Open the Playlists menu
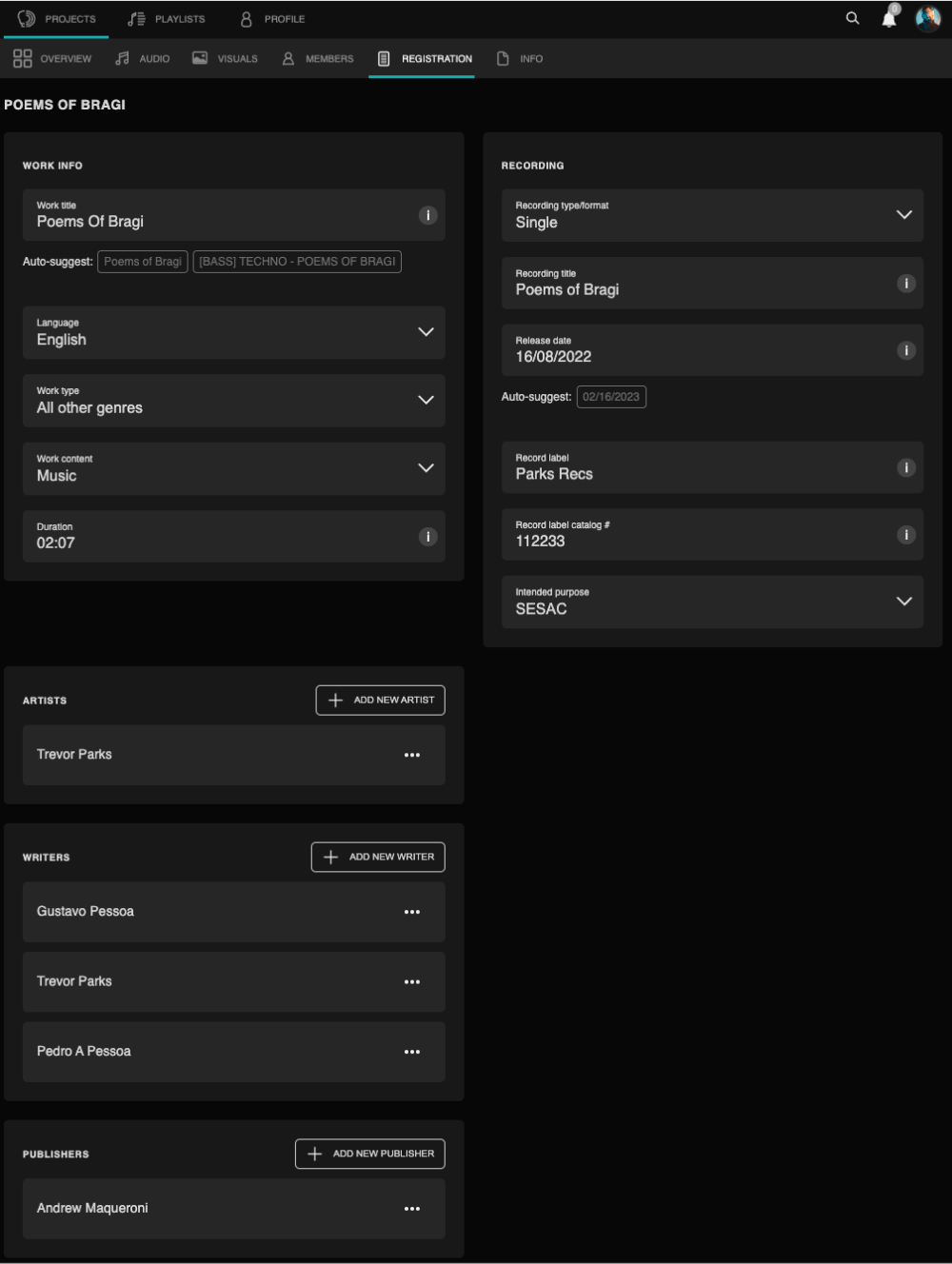Viewport: 952px width, 1264px height. point(167,19)
